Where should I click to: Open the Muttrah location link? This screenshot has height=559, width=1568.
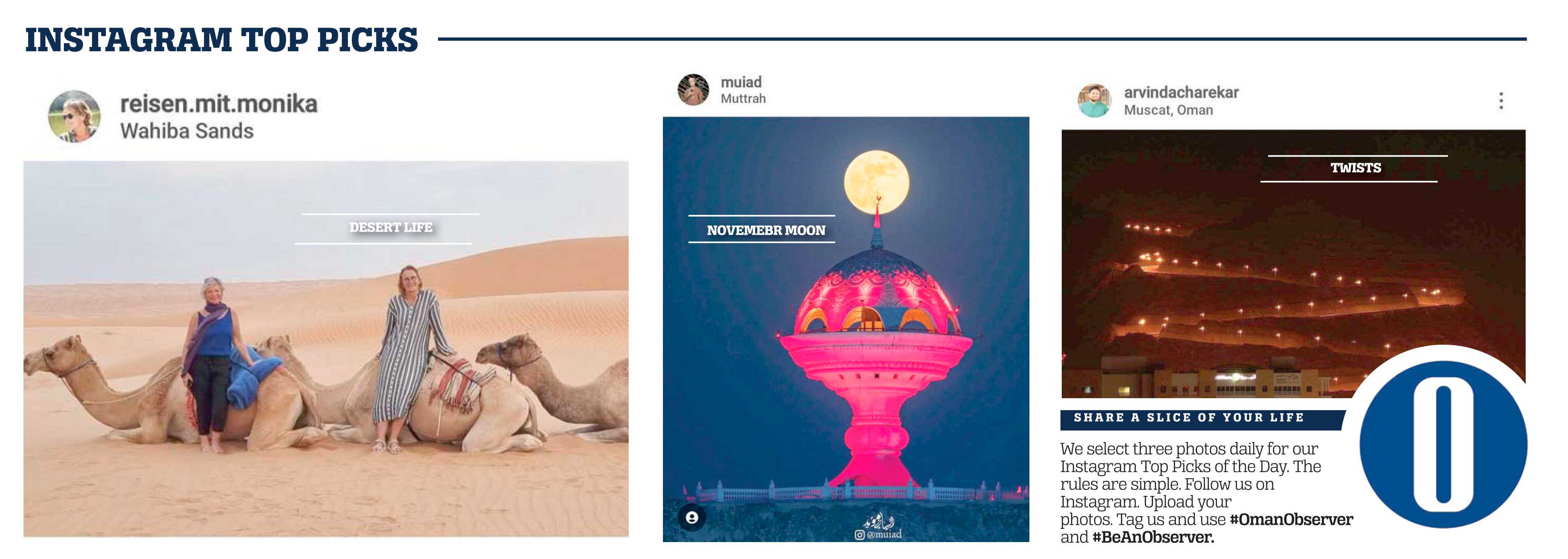[x=743, y=98]
